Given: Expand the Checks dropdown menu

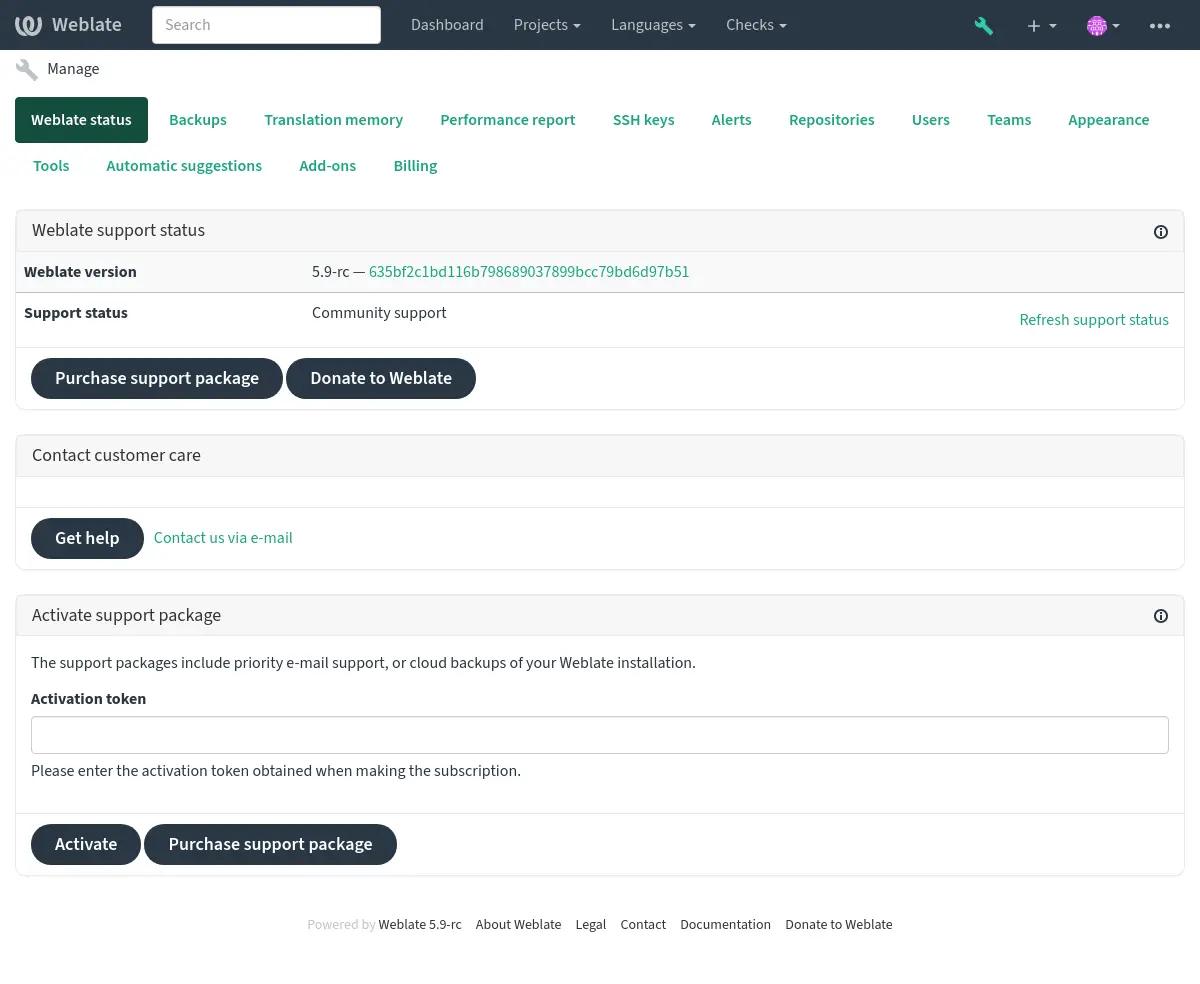Looking at the screenshot, I should [756, 25].
